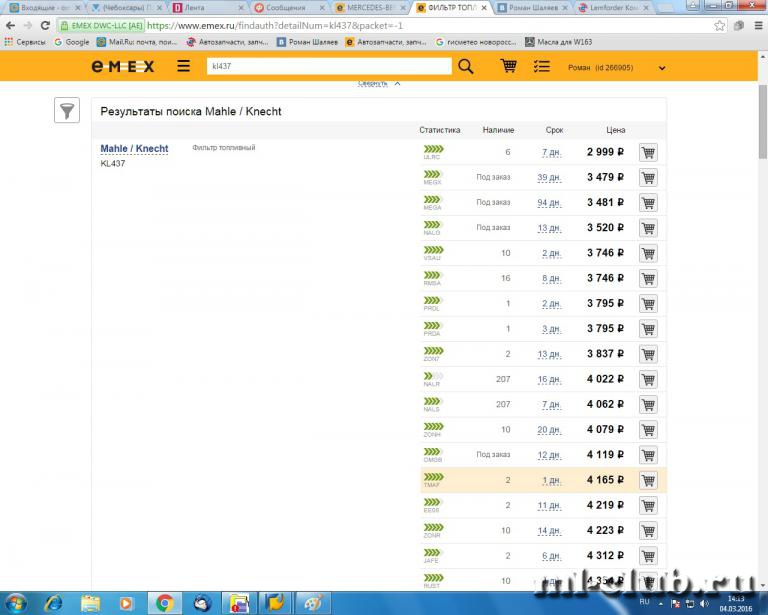Click the Срок column header
The width and height of the screenshot is (768, 615).
click(x=554, y=130)
